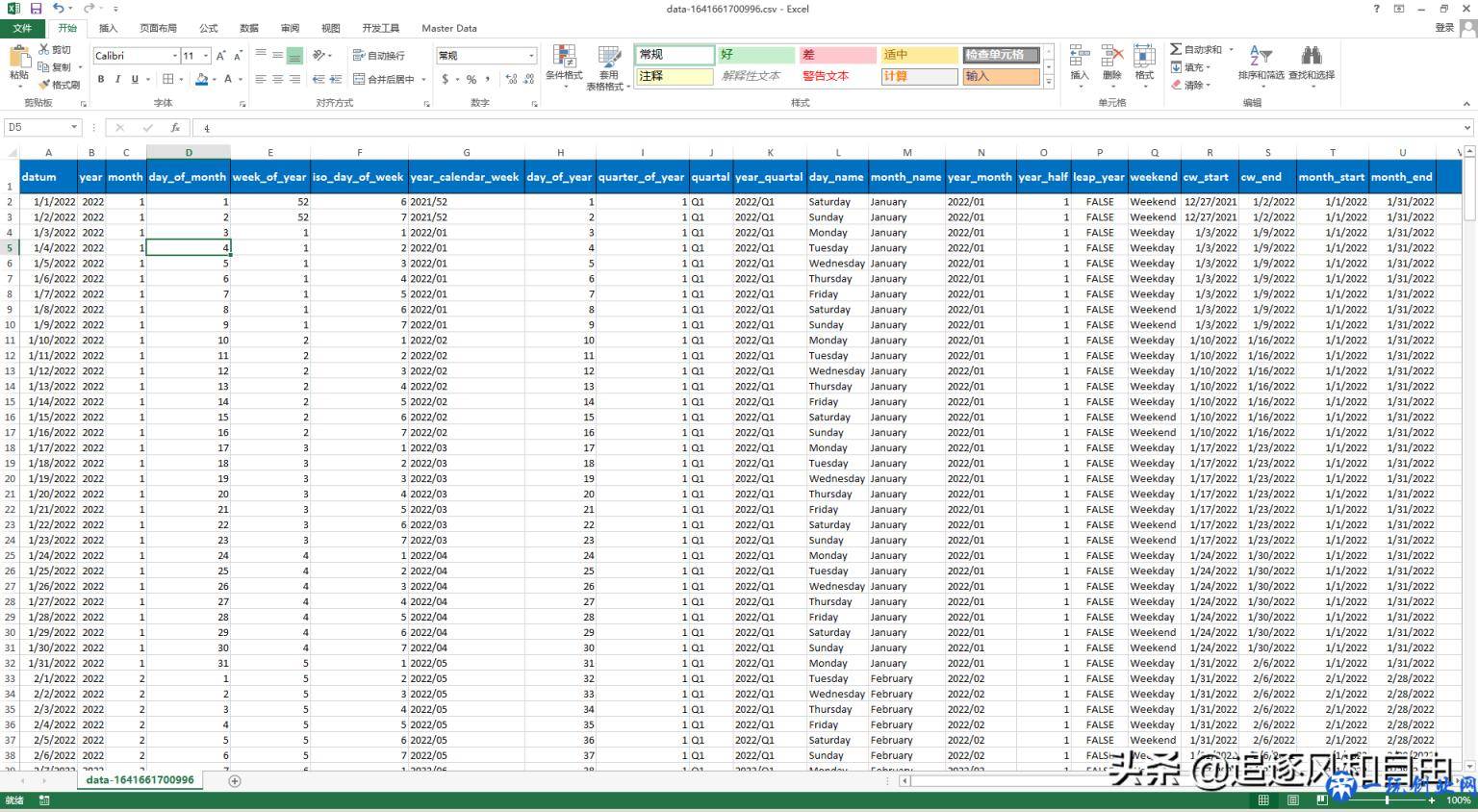Select the data-1641661700996 sheet tab
Viewport: 1478px width, 812px height.
coord(140,780)
